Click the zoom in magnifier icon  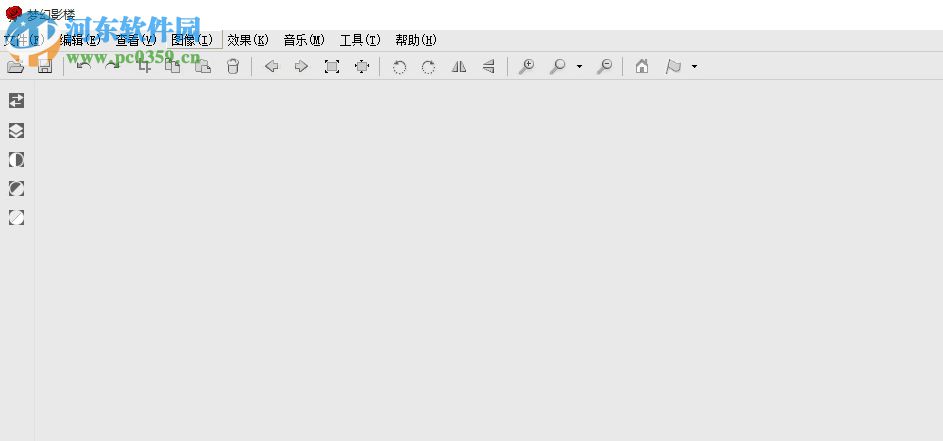tap(526, 66)
